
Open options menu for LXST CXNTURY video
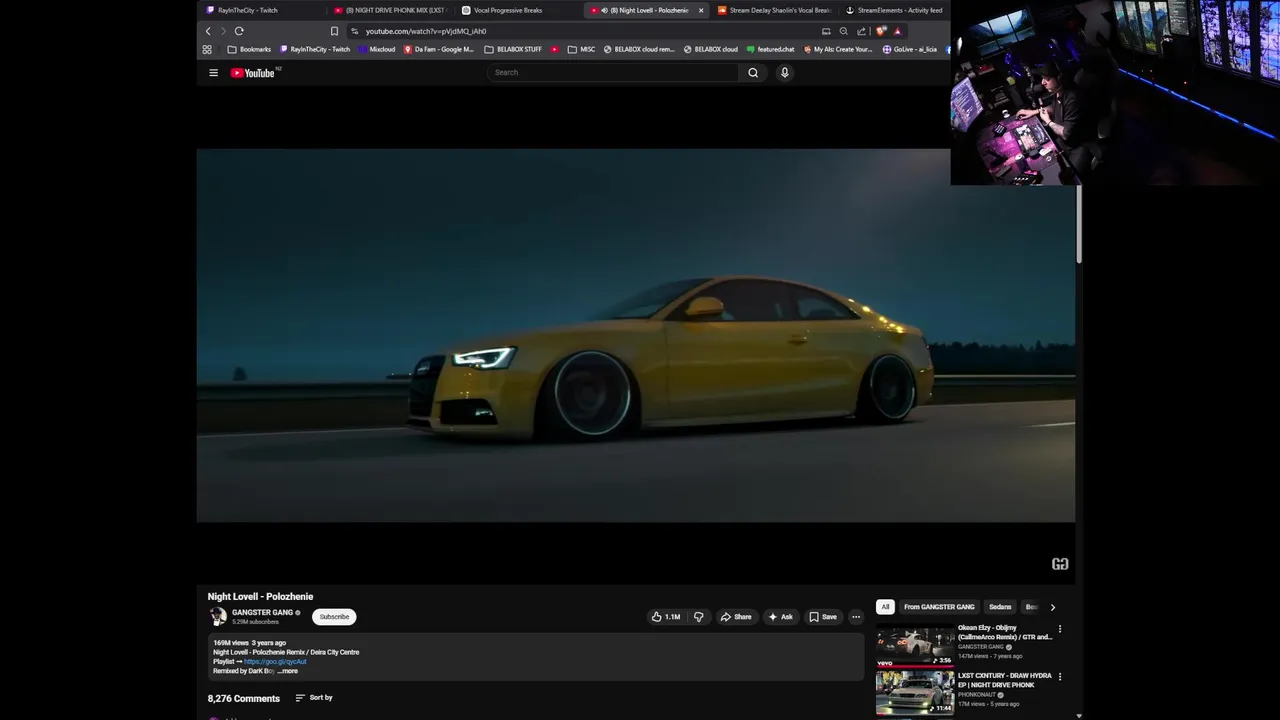coord(1060,677)
